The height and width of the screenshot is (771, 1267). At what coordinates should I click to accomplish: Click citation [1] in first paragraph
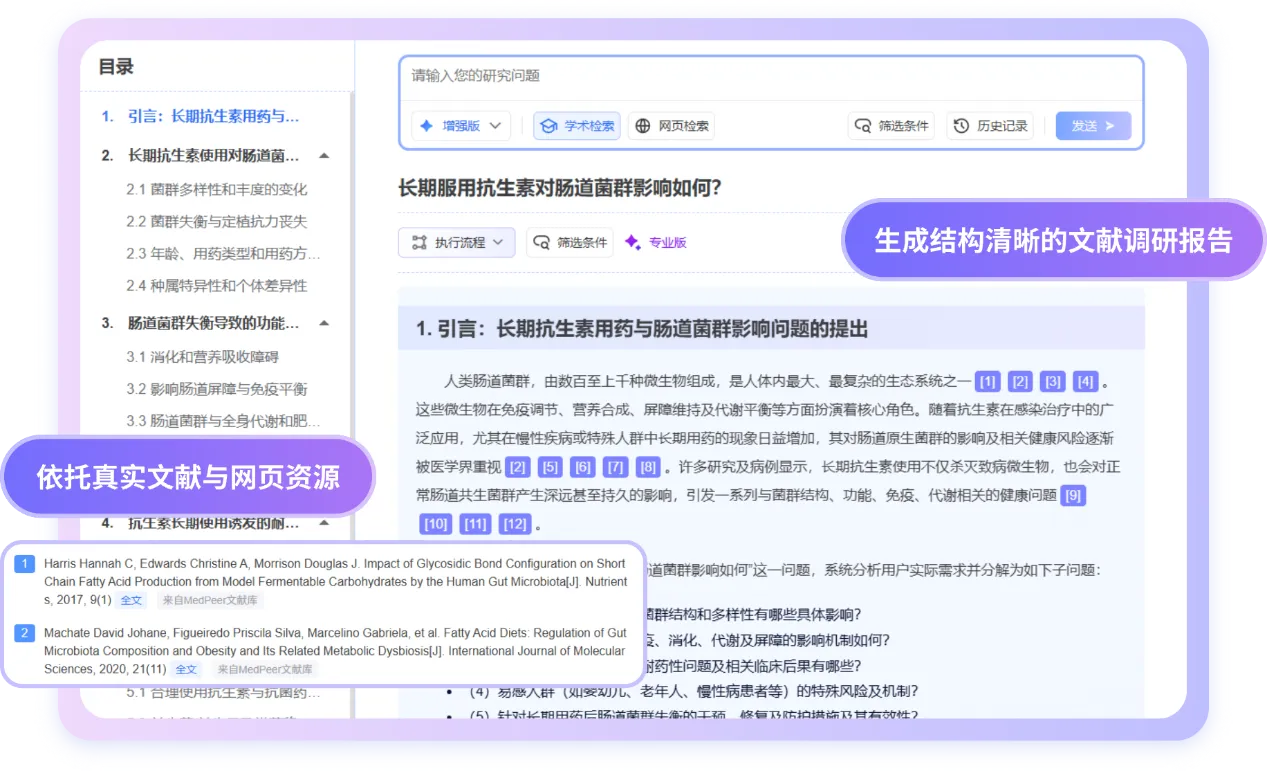pos(987,381)
